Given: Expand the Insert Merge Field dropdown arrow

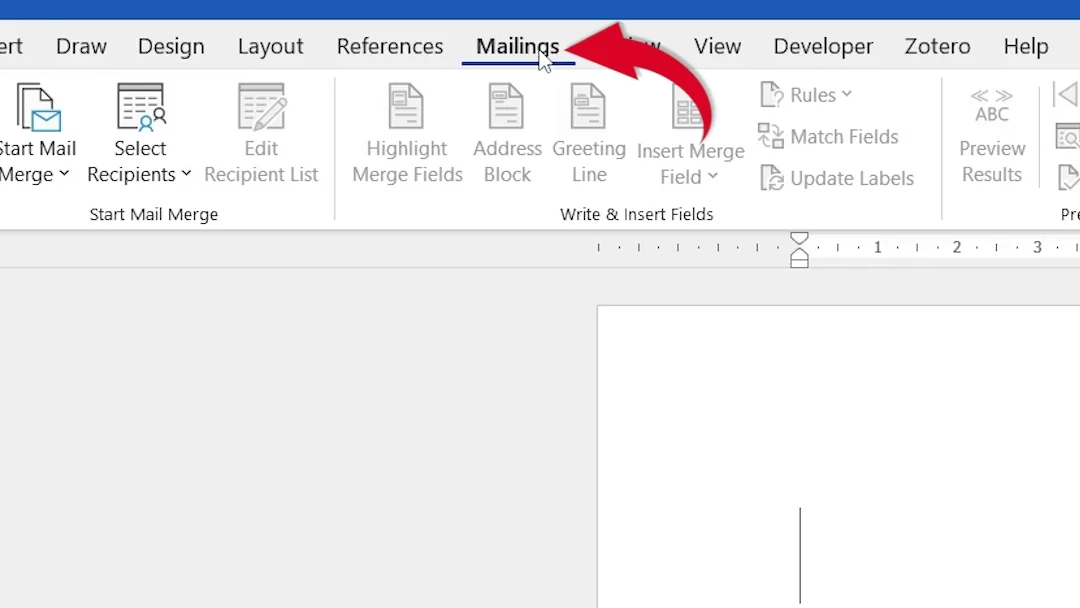Looking at the screenshot, I should (712, 176).
